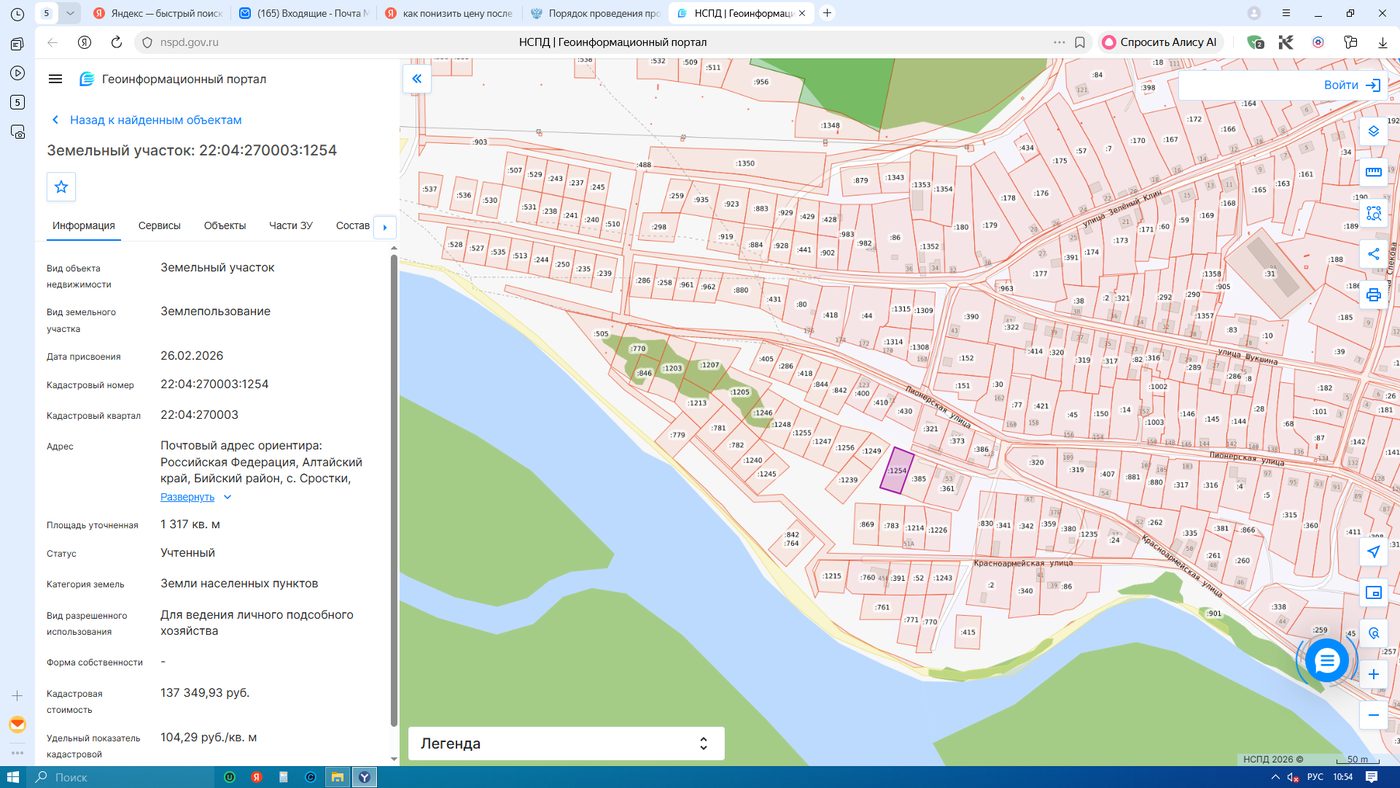
Task: Open the map layers icon
Action: [1373, 133]
